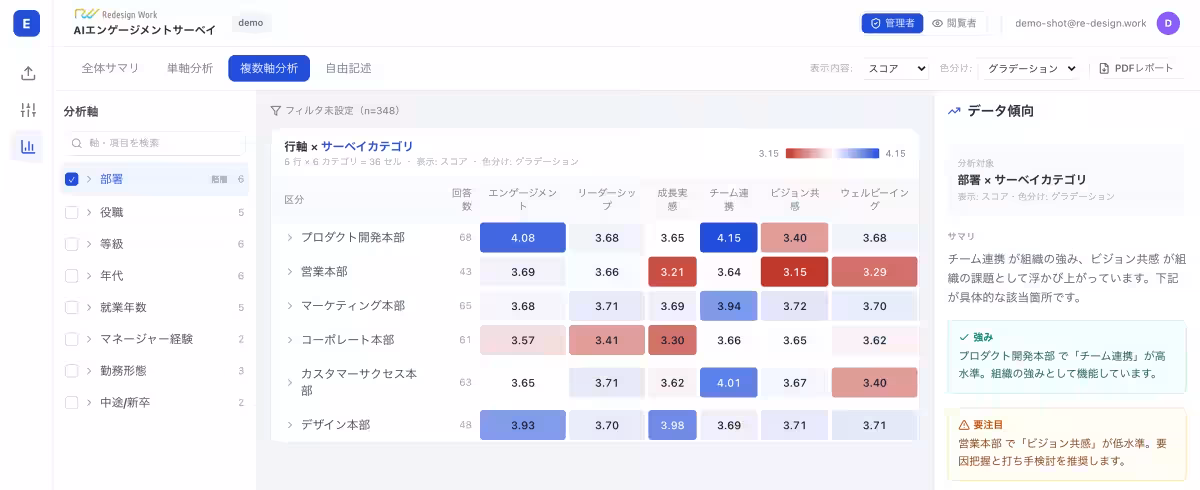Image resolution: width=1200 pixels, height=490 pixels.
Task: Click the 3.41 リーダーシップ cell
Action: click(607, 340)
